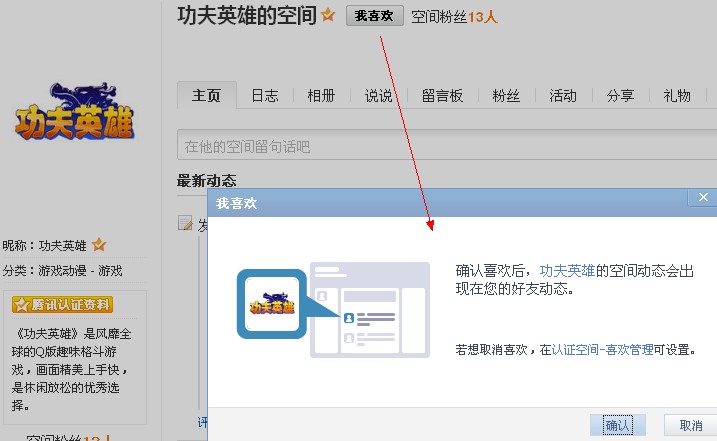This screenshot has height=441, width=717.
Task: Click the 分类：游戏动漫 - 游戏 text
Action: coord(63,270)
